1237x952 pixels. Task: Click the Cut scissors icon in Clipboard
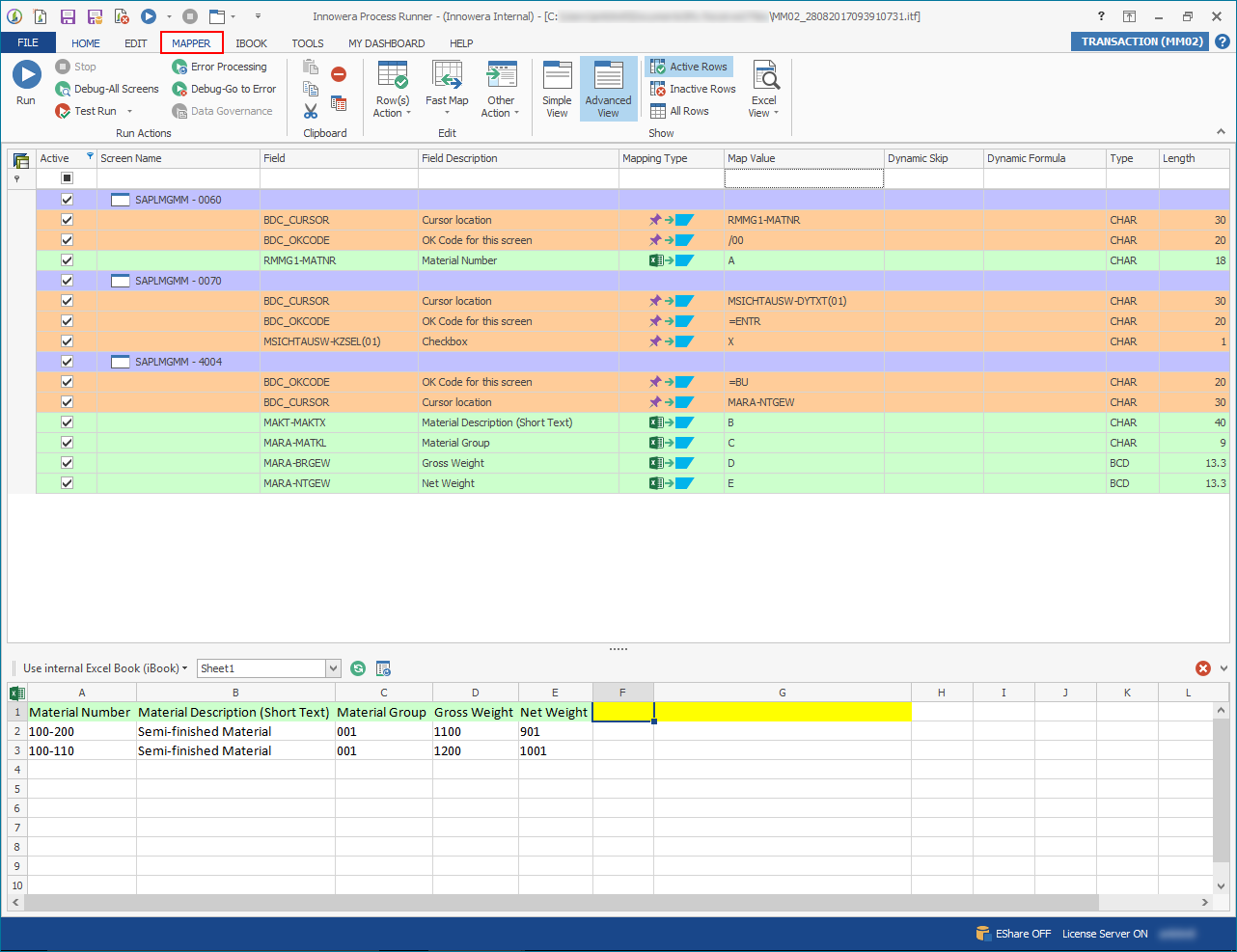pos(311,112)
